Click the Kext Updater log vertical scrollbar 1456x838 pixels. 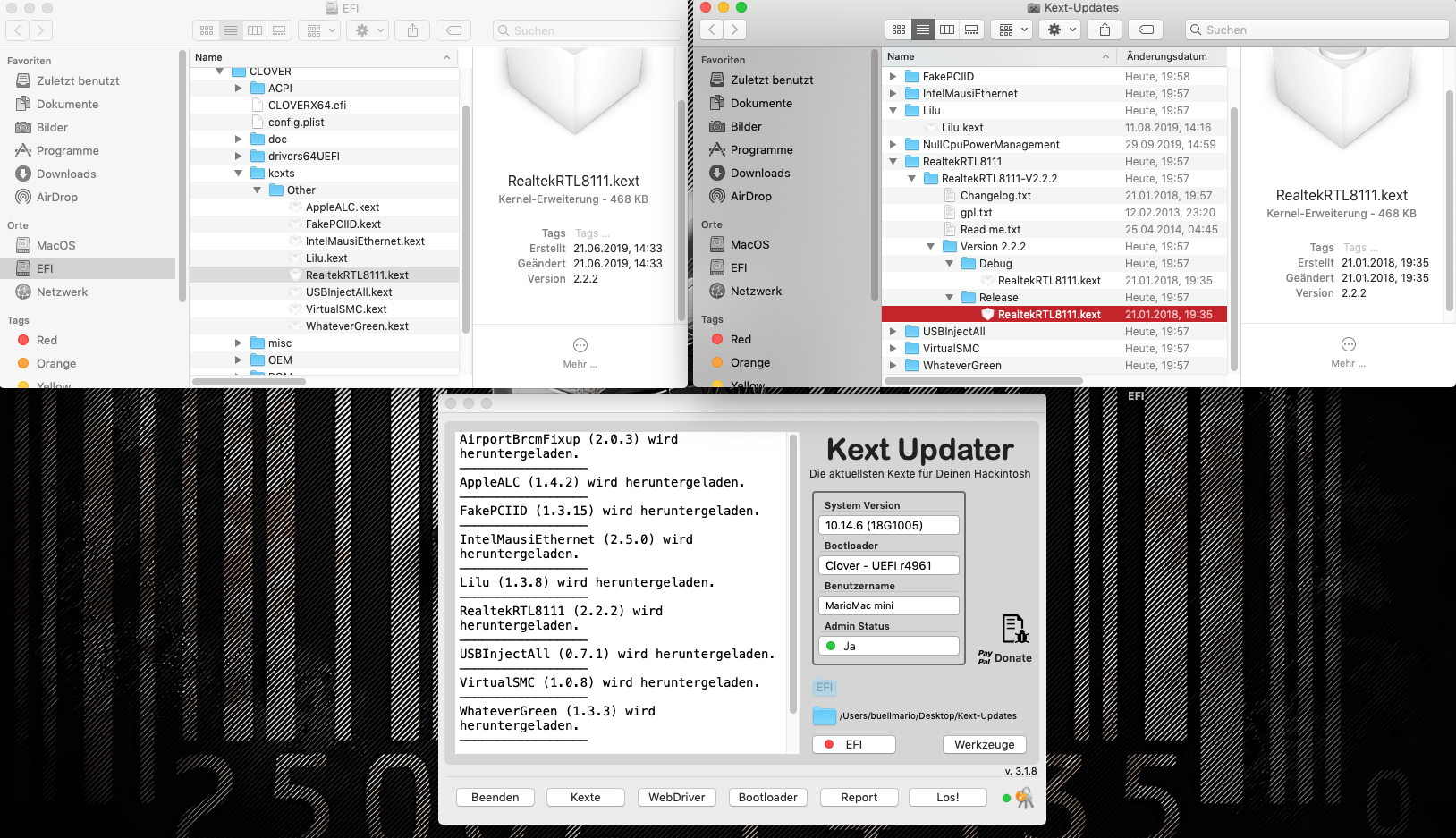792,574
